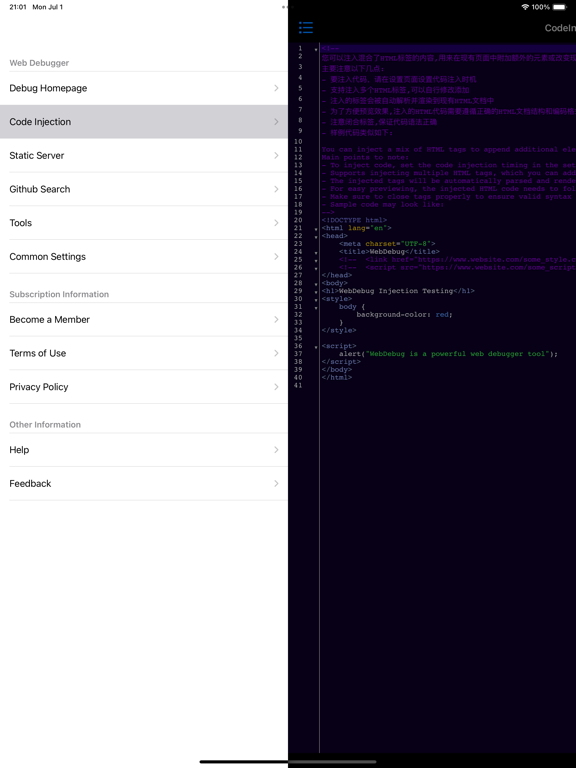
Task: Click background-color: red line in editor
Action: [x=404, y=314]
